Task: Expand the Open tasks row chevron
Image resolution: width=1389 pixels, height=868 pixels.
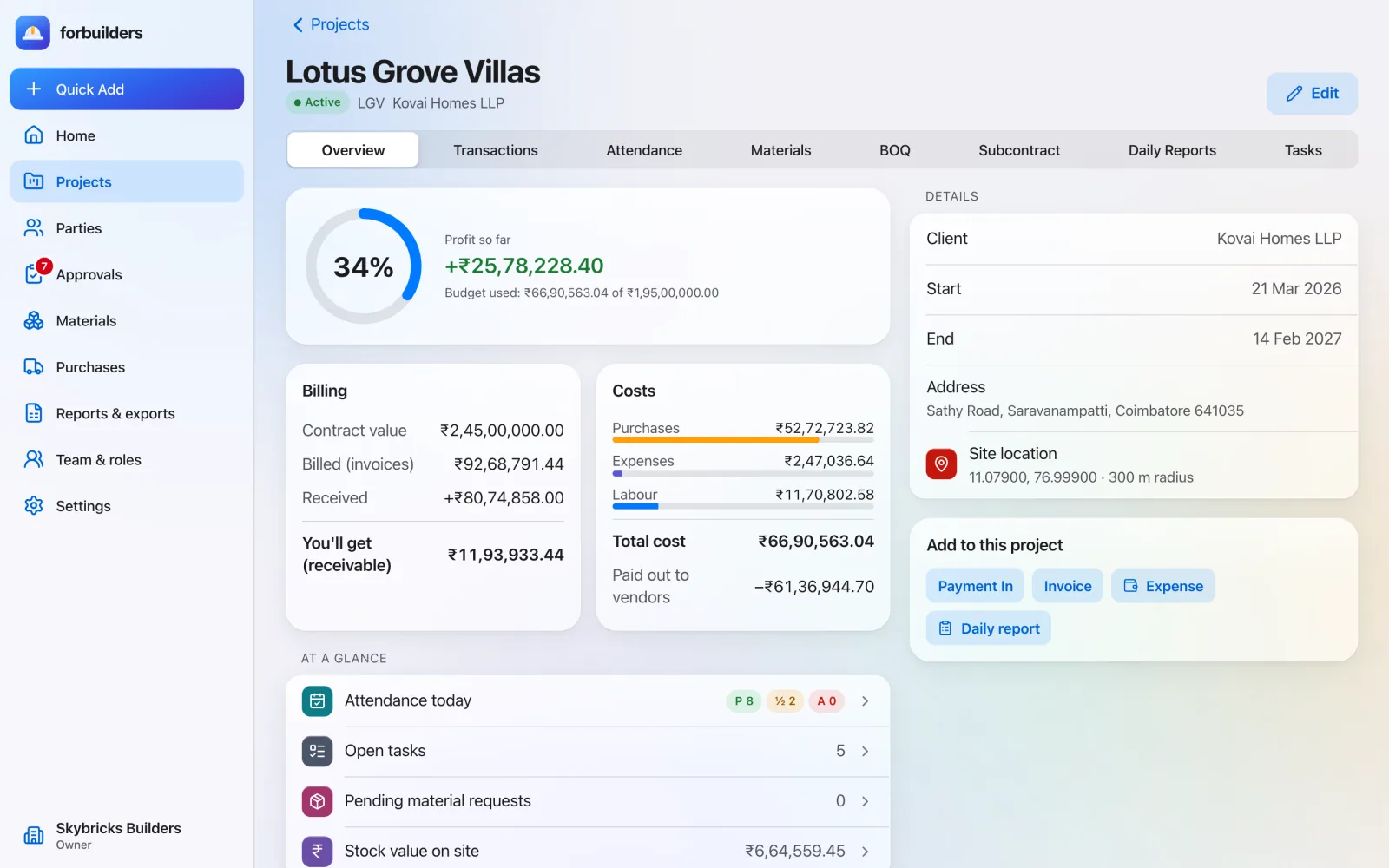Action: click(x=865, y=751)
